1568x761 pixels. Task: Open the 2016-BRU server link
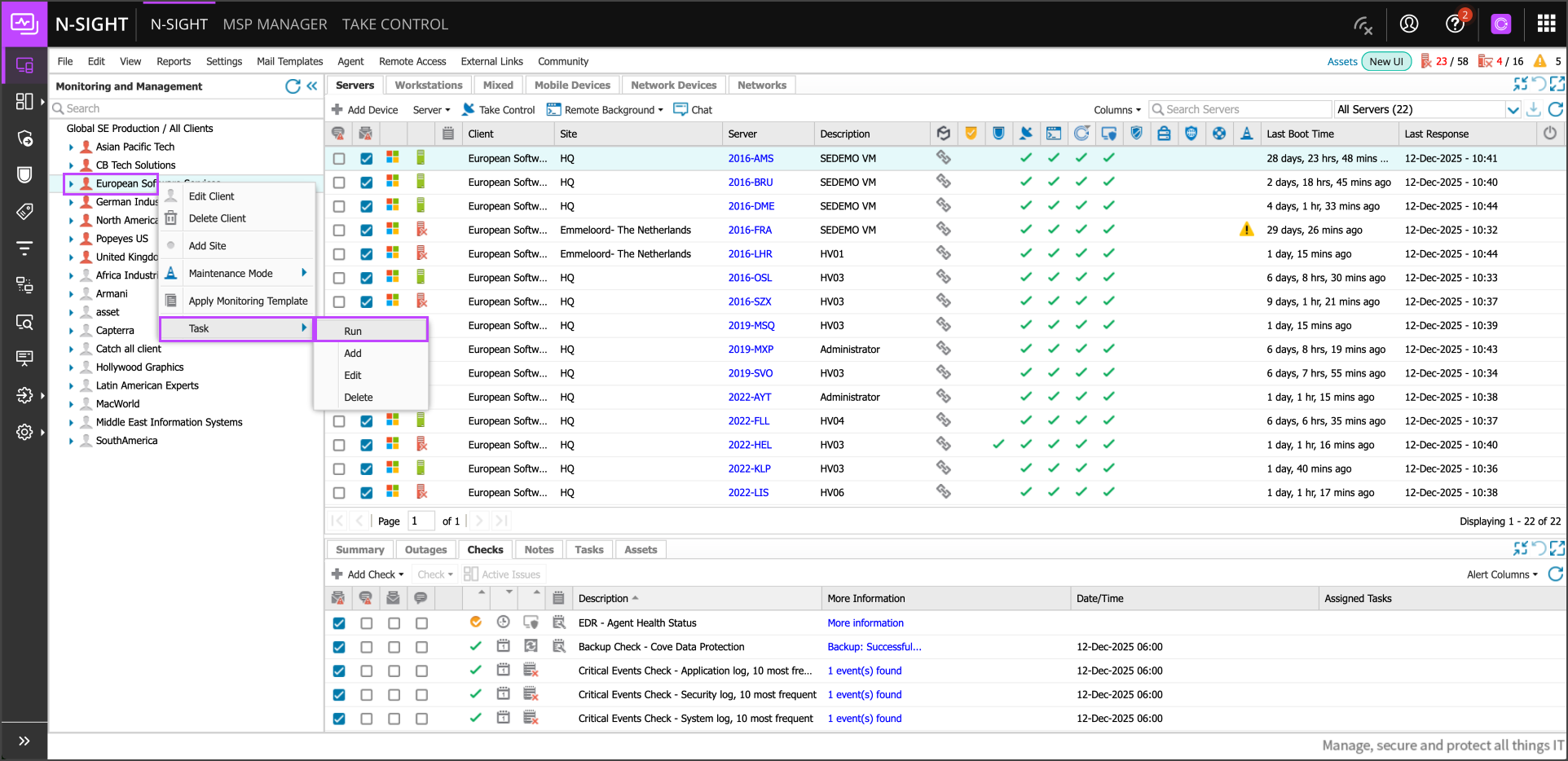[750, 183]
